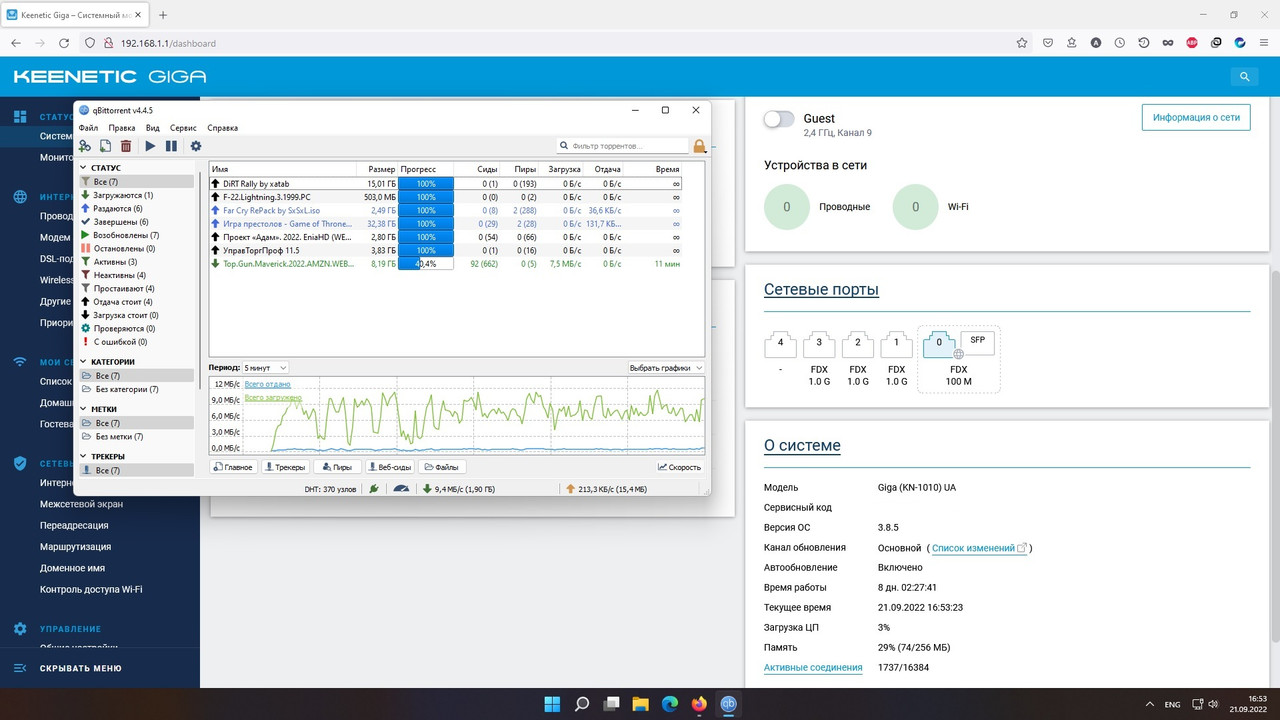Open Переадресация in Keenetic sidebar

pyautogui.click(x=74, y=525)
